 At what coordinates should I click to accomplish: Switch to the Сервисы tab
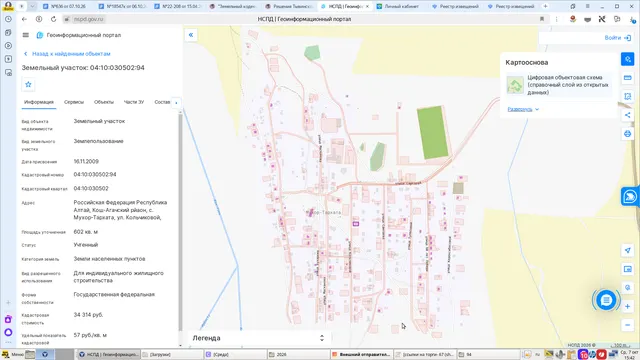74,102
